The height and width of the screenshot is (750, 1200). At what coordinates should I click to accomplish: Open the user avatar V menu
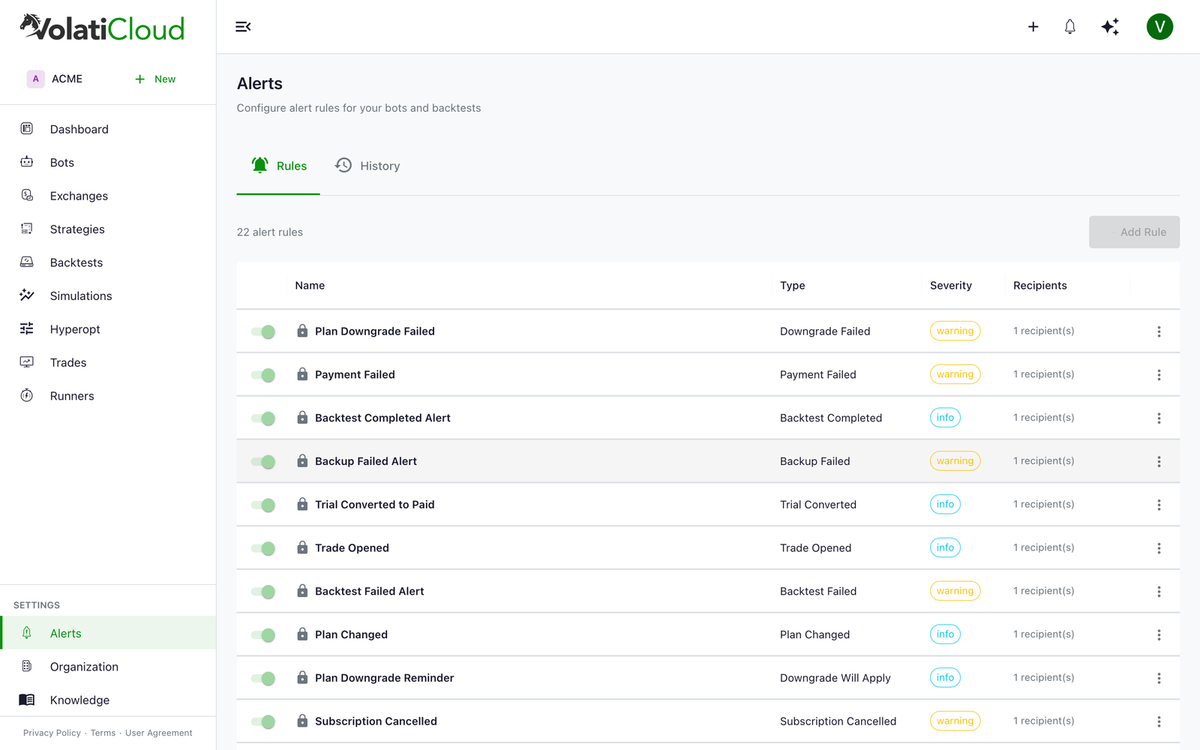(x=1159, y=27)
